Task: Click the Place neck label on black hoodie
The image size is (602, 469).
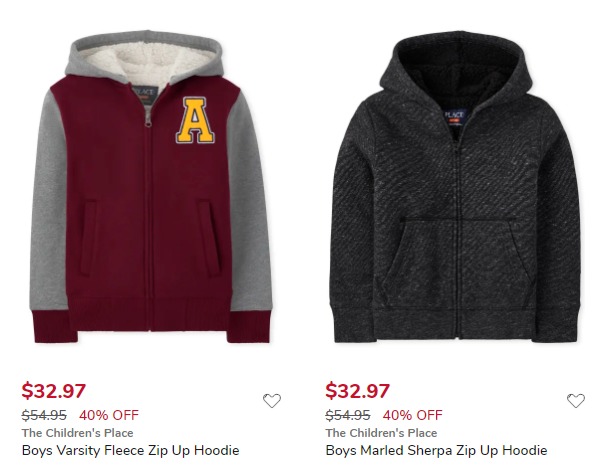Action: 455,117
